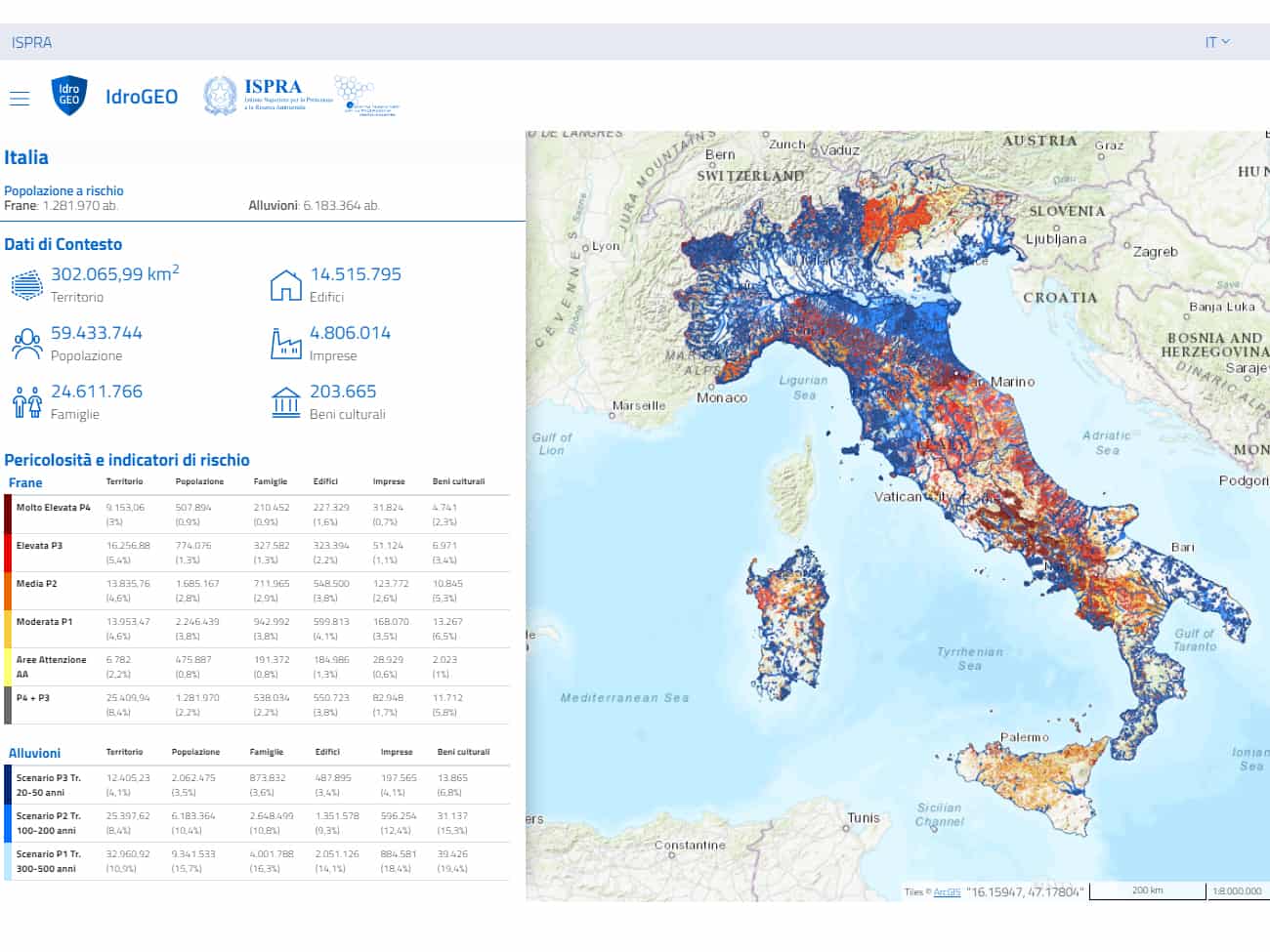Click the population value 59.433.744
The width and height of the screenshot is (1270, 952).
tap(97, 333)
